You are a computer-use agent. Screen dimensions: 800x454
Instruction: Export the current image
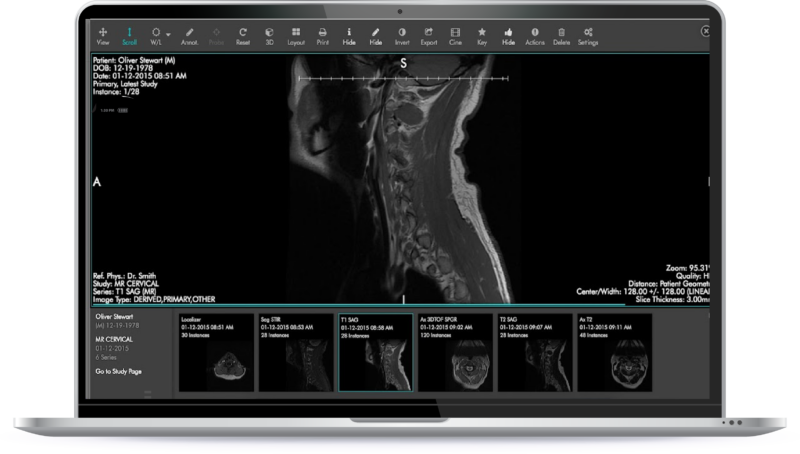tap(429, 36)
